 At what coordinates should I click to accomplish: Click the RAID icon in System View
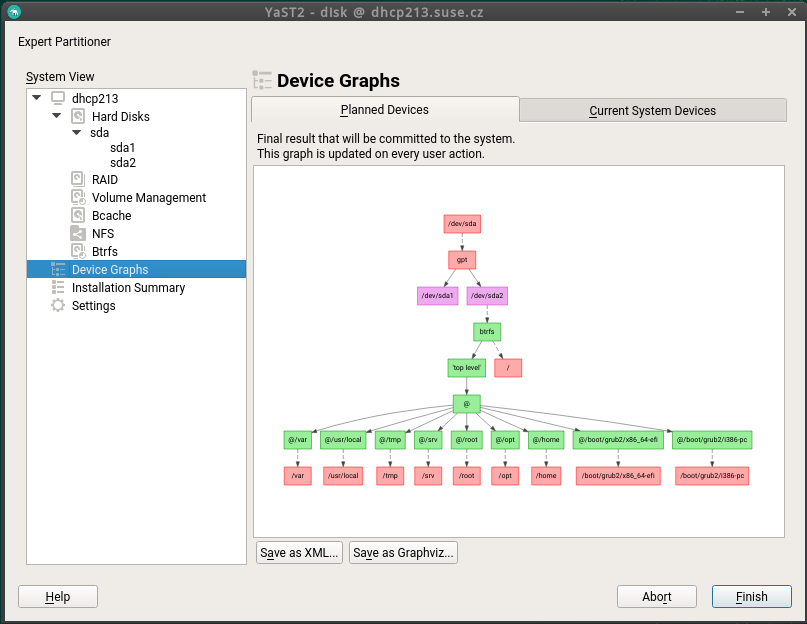[x=78, y=180]
